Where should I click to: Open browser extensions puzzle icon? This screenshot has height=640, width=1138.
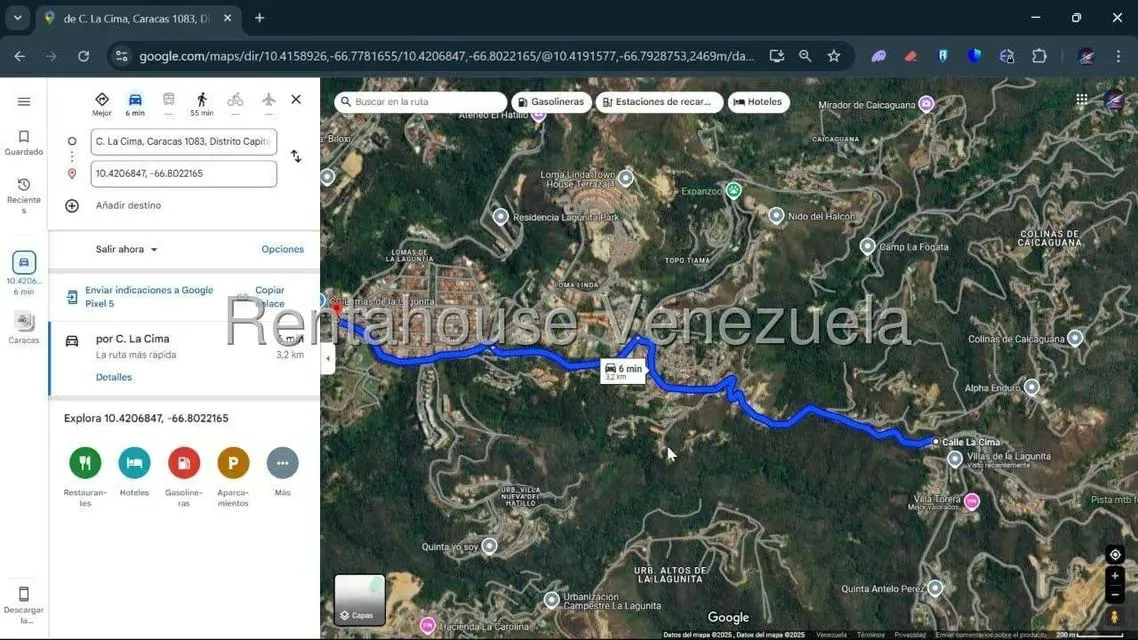pyautogui.click(x=1039, y=56)
